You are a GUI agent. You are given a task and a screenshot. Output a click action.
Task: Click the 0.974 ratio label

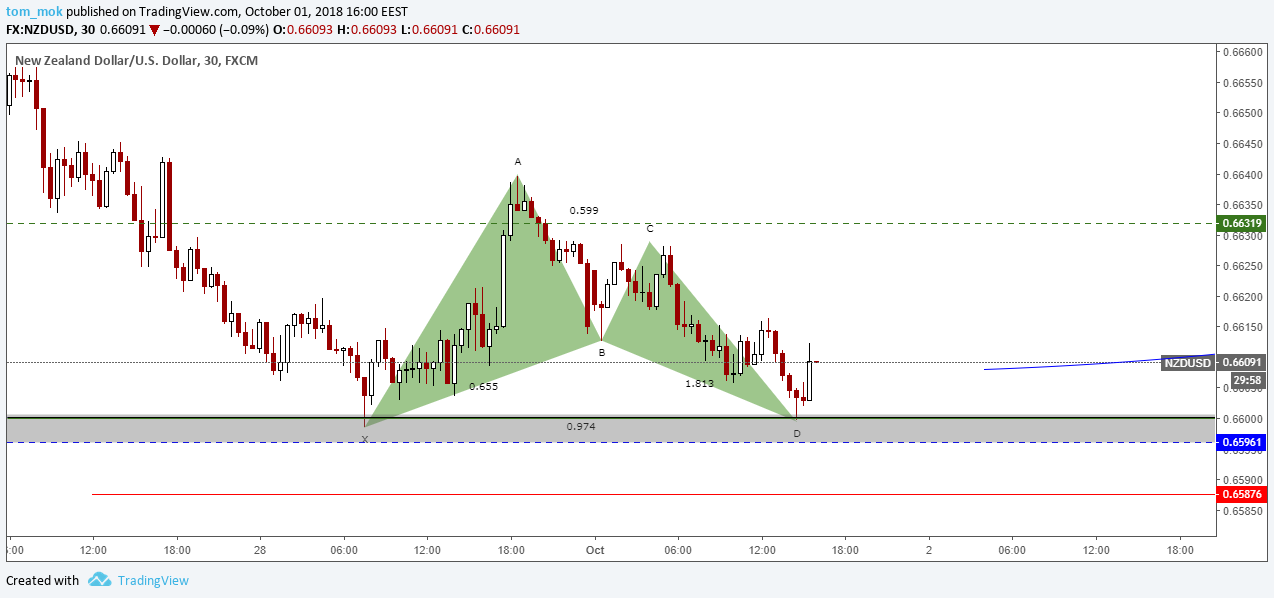[x=581, y=426]
